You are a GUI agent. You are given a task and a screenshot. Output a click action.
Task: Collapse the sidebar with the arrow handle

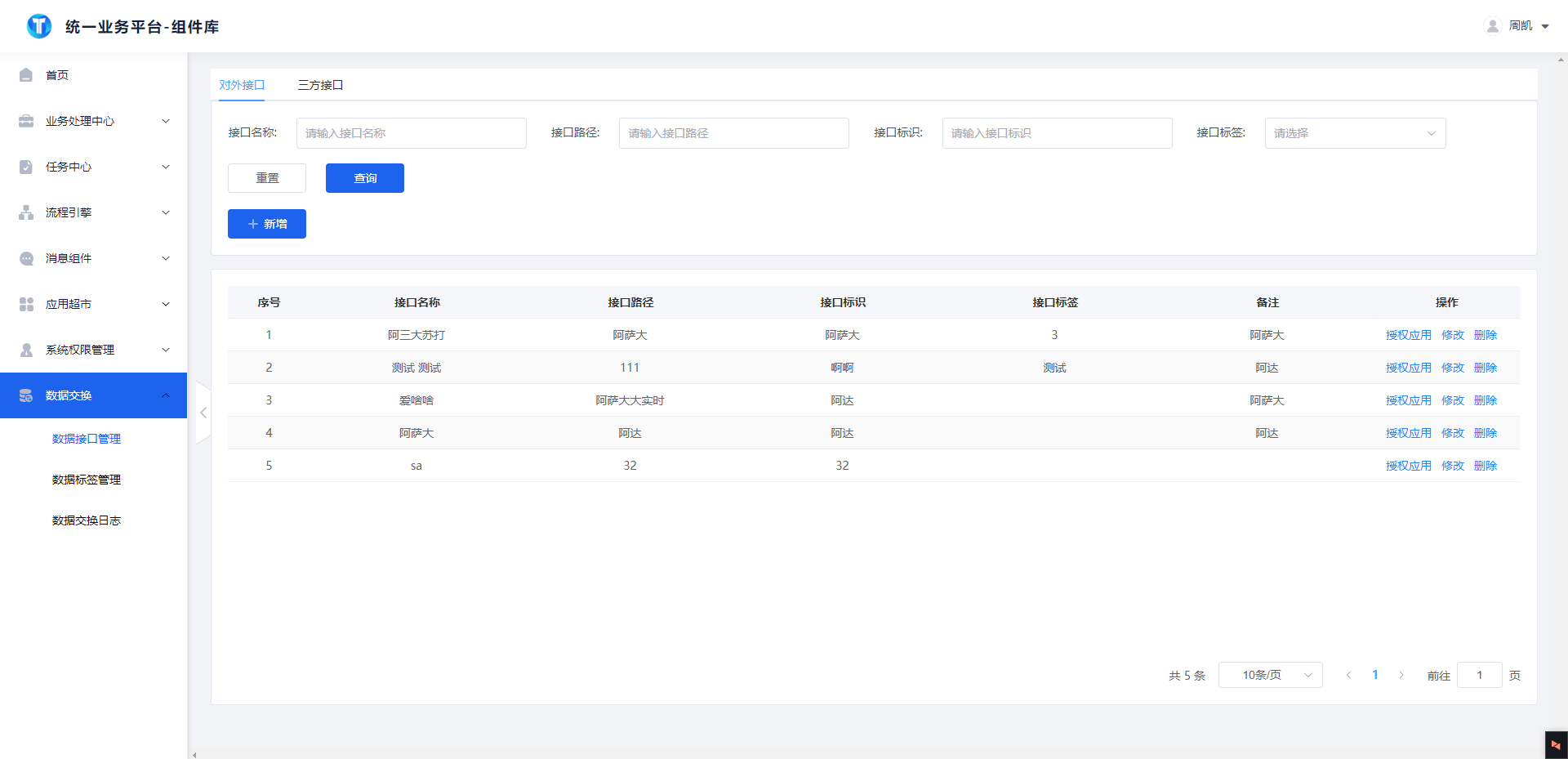pos(203,413)
